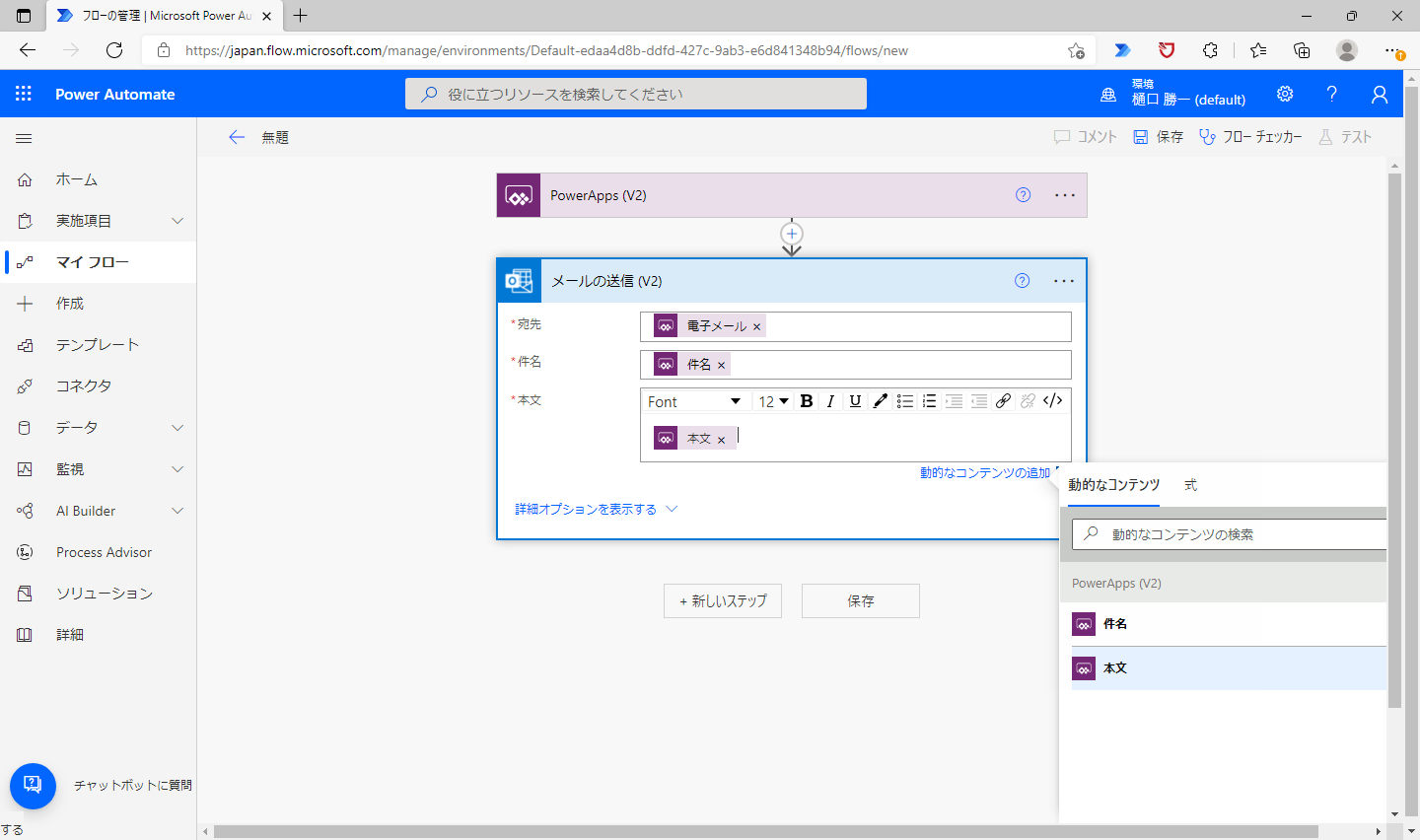
Task: Open the help question mark in header
Action: (x=1332, y=94)
